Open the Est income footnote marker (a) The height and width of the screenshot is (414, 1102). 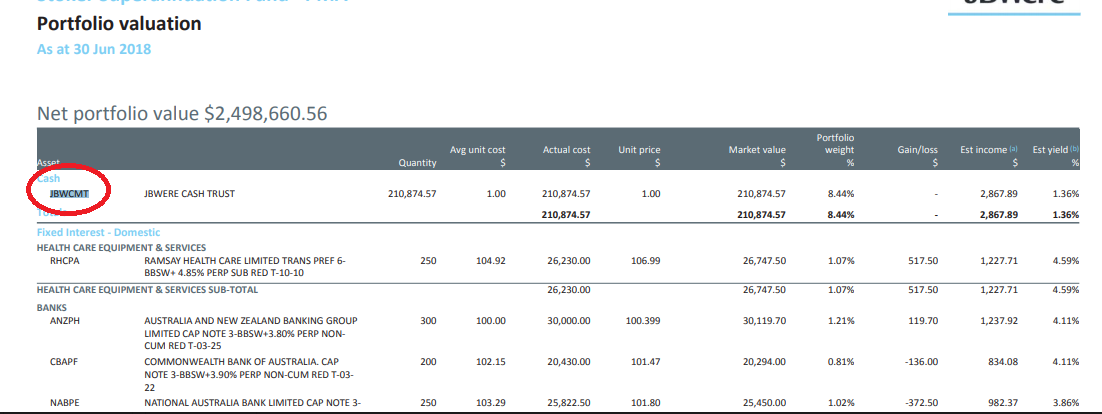pos(1013,149)
